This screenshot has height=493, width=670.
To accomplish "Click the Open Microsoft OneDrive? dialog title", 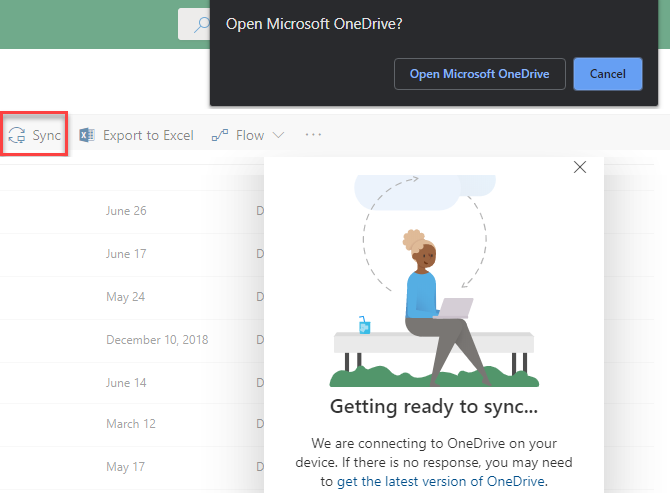I will [x=314, y=24].
